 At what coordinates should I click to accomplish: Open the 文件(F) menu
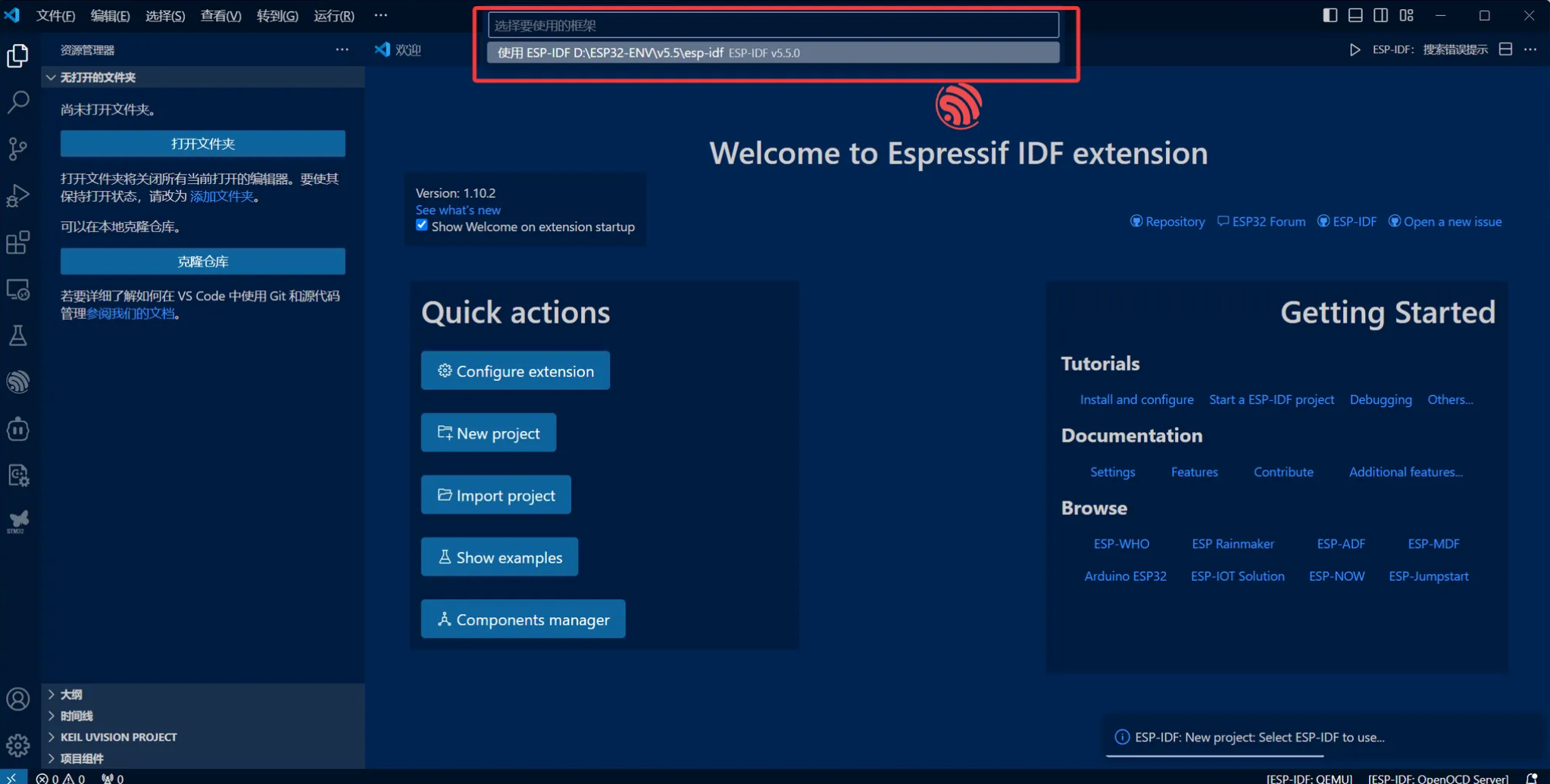[55, 16]
